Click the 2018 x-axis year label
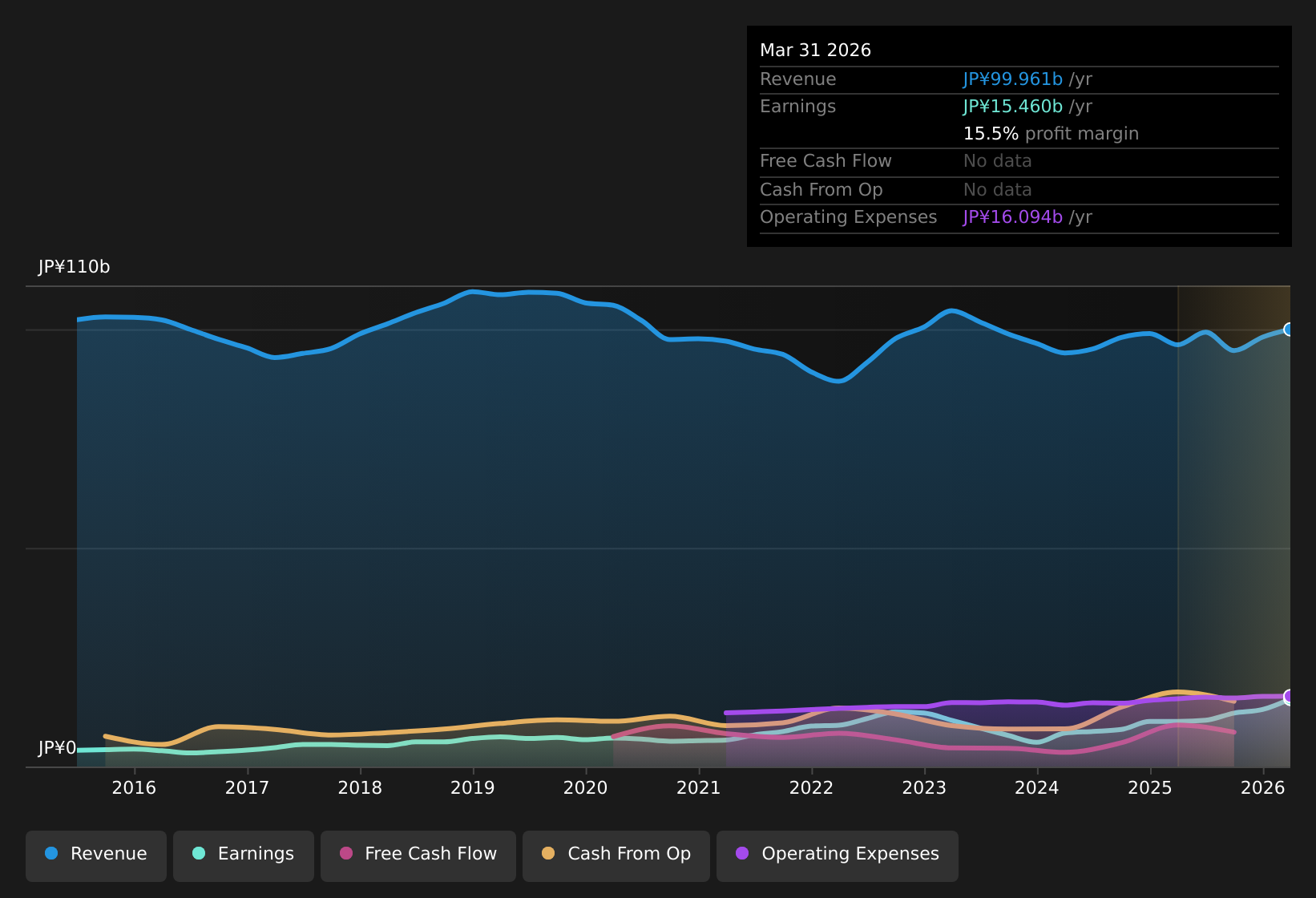The width and height of the screenshot is (1316, 898). [x=360, y=787]
